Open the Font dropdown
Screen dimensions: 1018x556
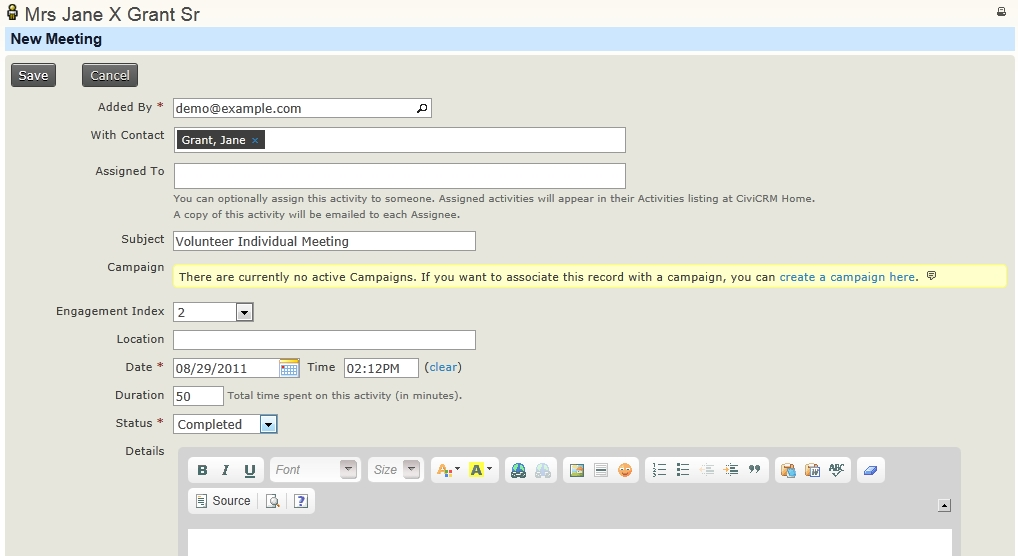(313, 470)
